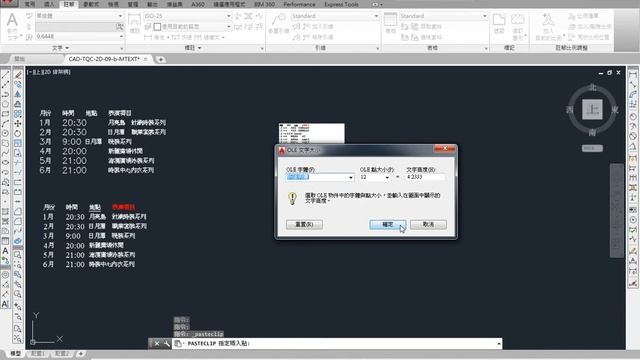Click the Table ribbon button

pos(391,23)
